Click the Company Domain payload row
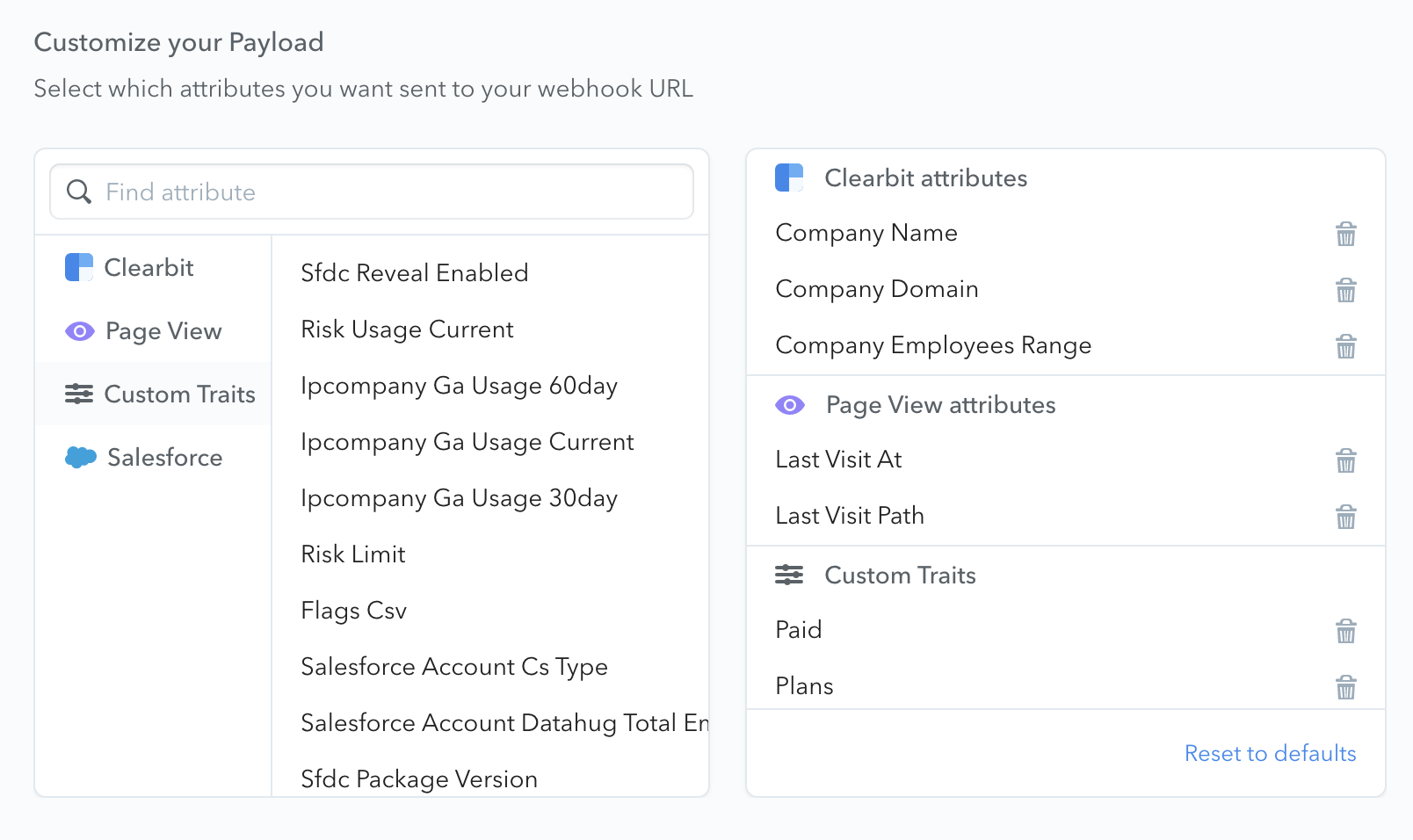Screen dimensions: 1413x840 [1065, 289]
